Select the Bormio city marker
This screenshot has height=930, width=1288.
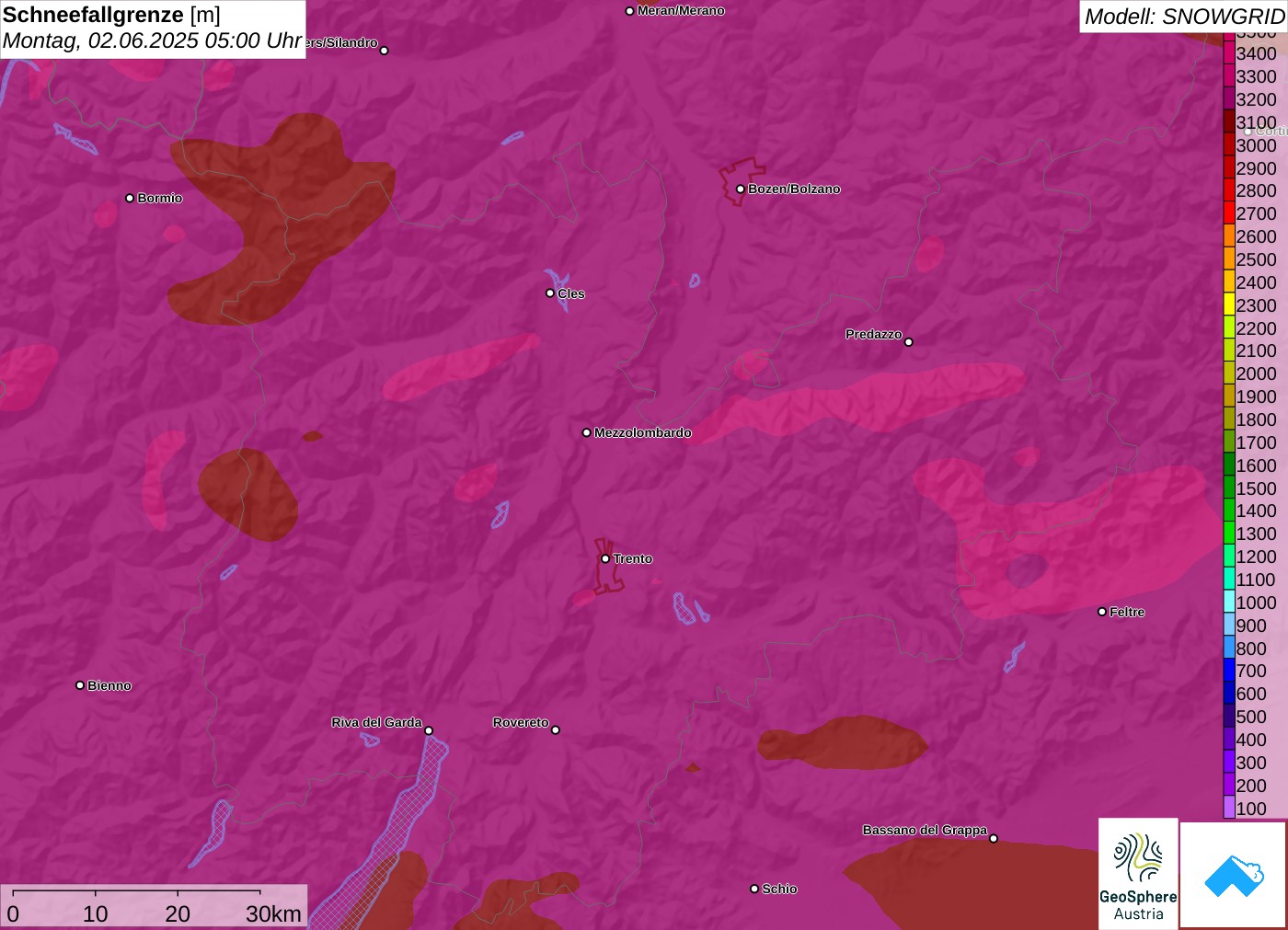130,198
